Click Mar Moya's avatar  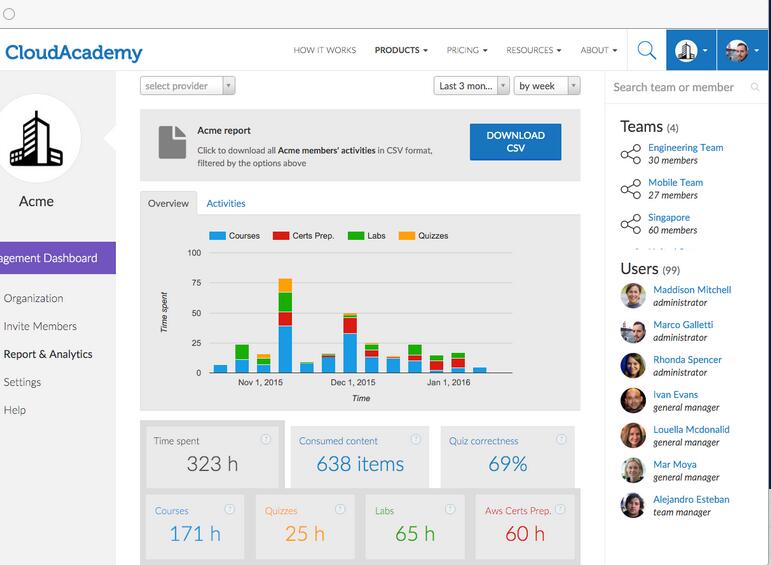633,470
